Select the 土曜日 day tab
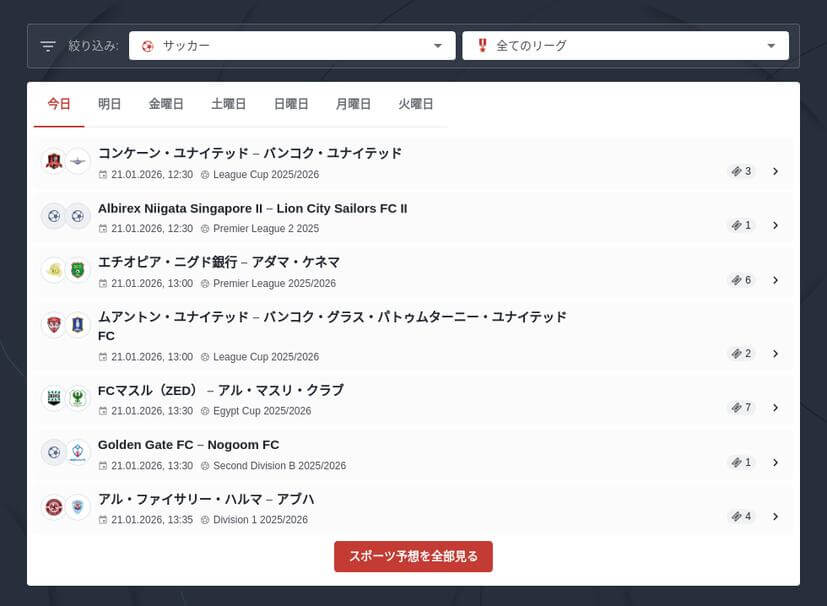This screenshot has width=827, height=606. point(227,103)
